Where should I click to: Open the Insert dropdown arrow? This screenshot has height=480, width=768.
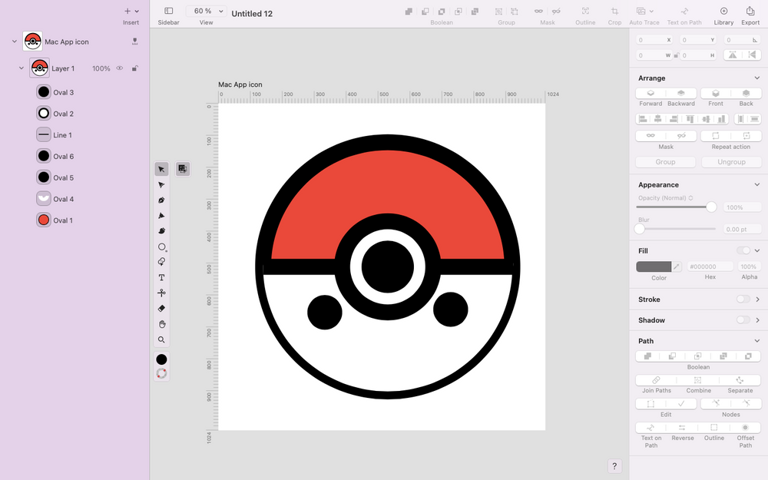point(137,11)
